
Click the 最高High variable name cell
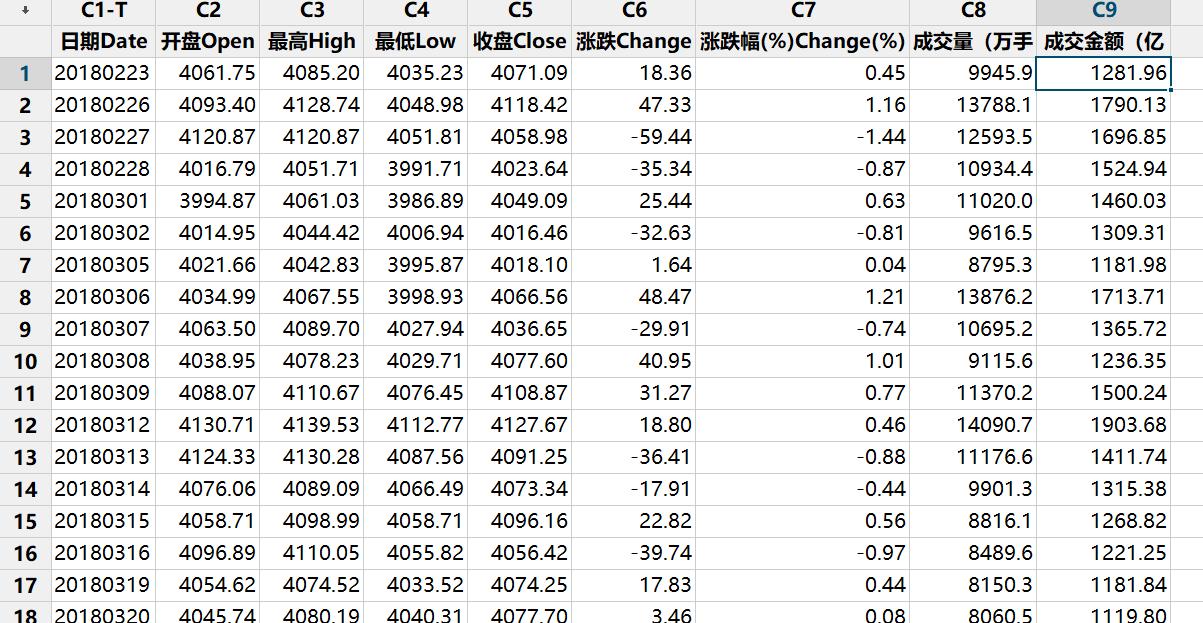pos(312,42)
